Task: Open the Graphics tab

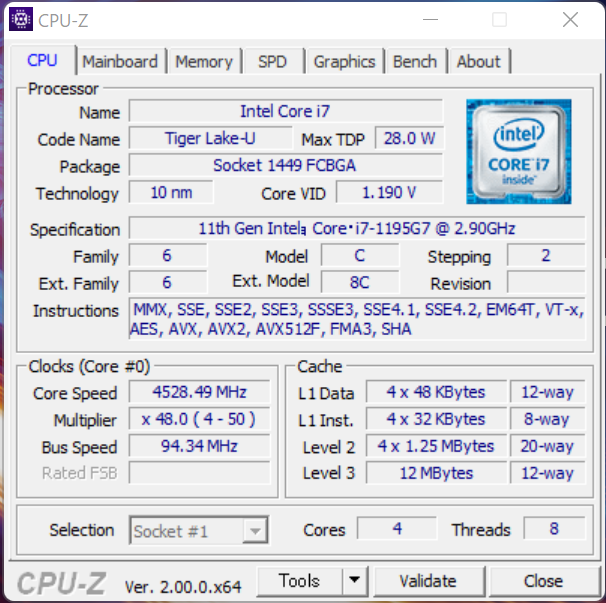Action: click(344, 61)
